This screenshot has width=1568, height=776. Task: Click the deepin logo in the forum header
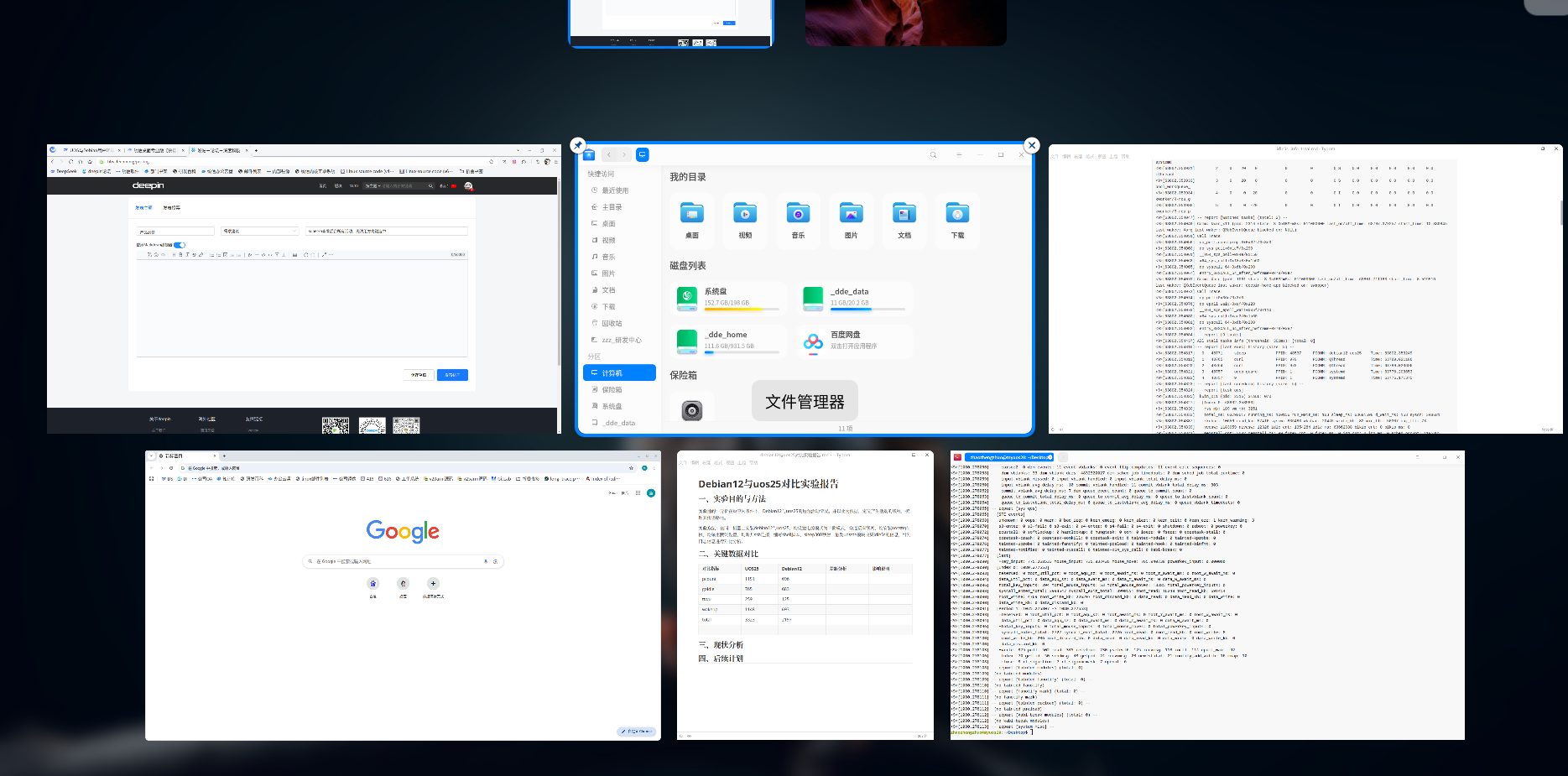click(148, 185)
